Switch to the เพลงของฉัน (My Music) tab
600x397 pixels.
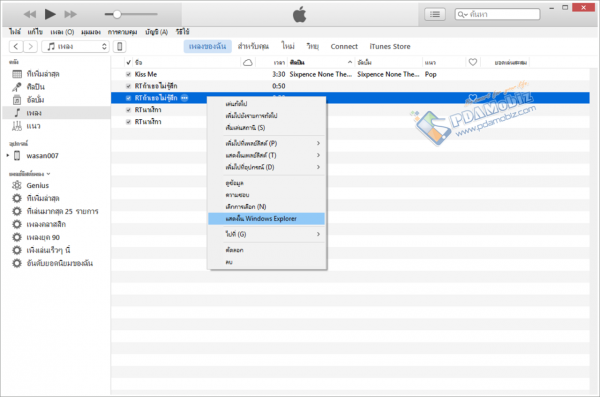tap(207, 46)
